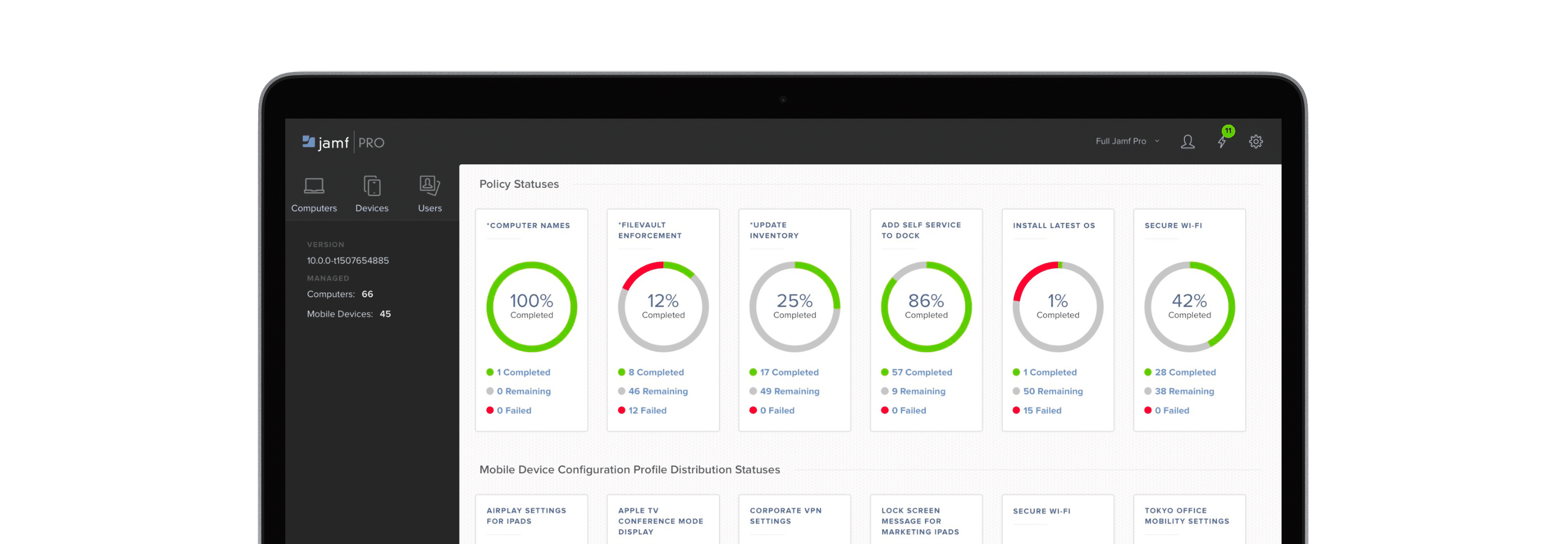
Task: Open AirPlay Settings for iPads profile
Action: (x=526, y=516)
